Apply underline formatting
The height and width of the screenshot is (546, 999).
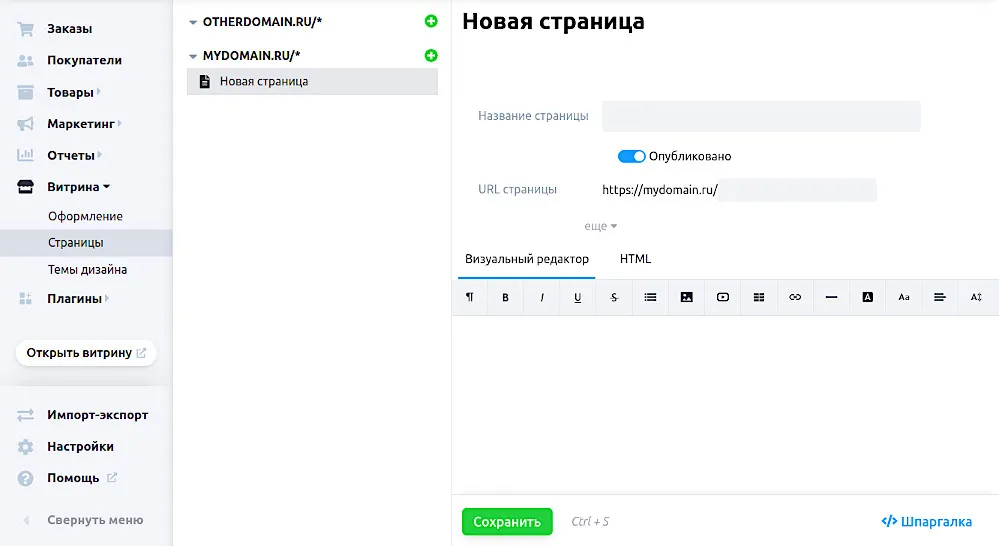(578, 297)
